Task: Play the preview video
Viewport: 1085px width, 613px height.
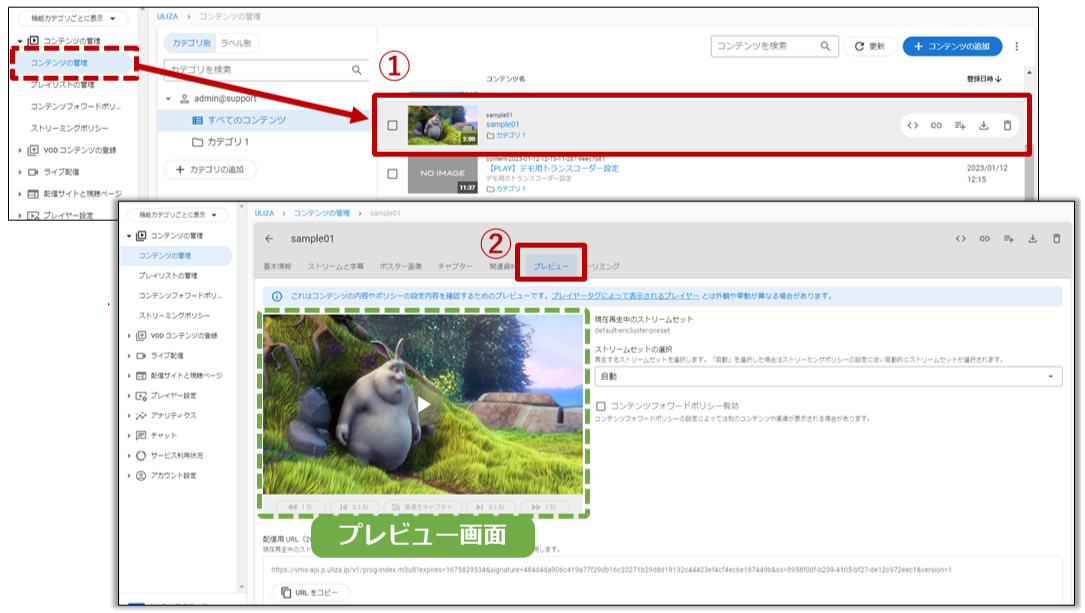Action: click(423, 405)
